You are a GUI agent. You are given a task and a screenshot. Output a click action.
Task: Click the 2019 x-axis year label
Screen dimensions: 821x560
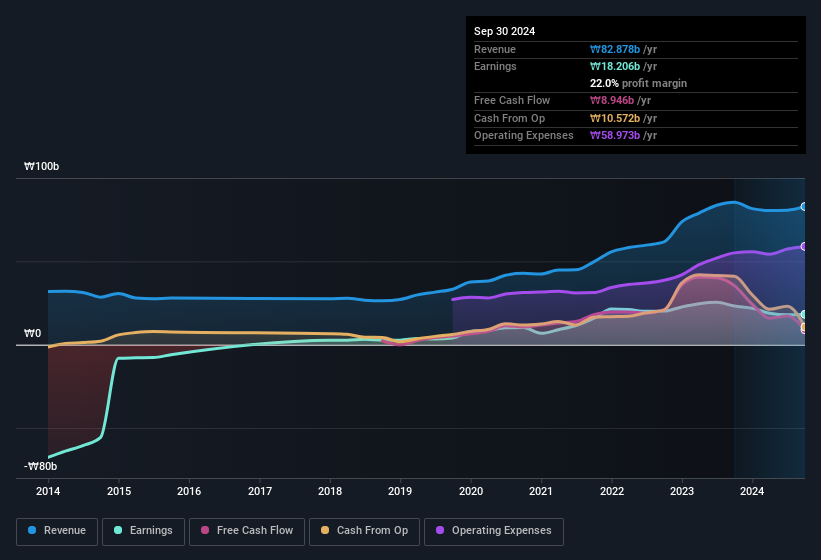[x=400, y=491]
